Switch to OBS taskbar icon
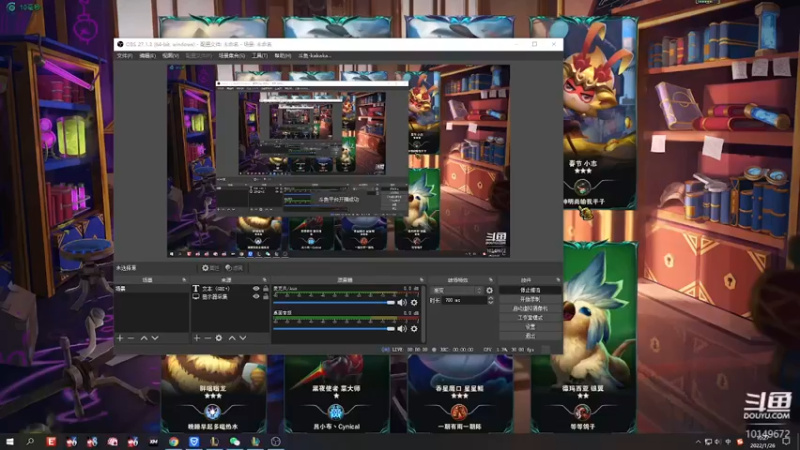This screenshot has height=450, width=800. point(276,441)
